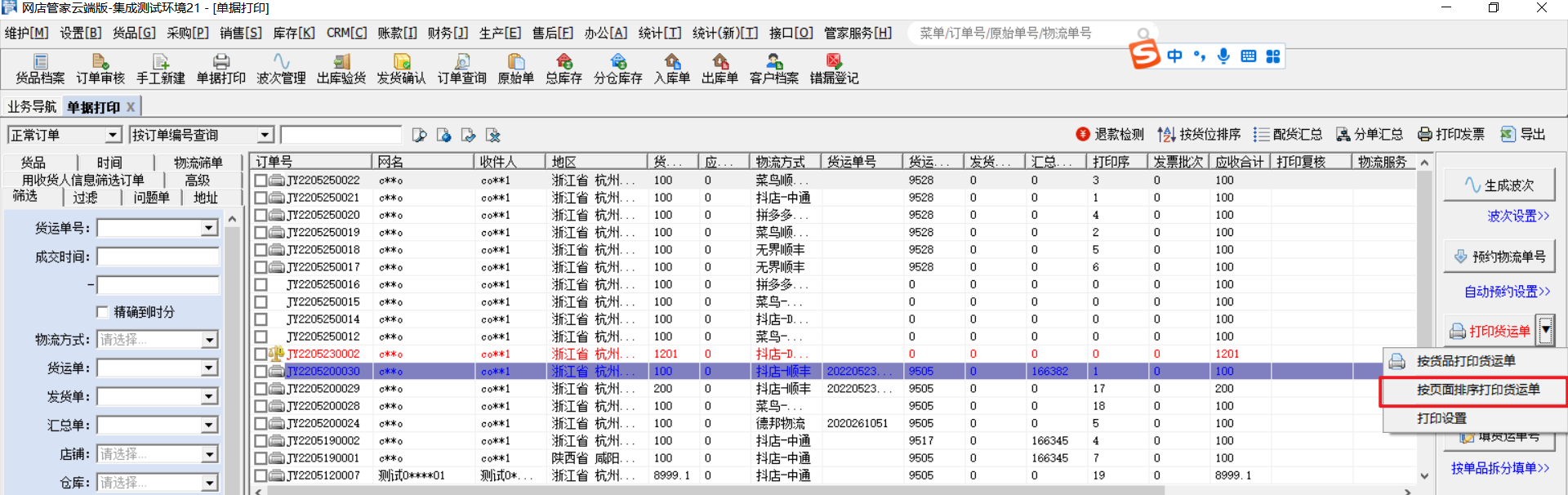This screenshot has height=495, width=1568.
Task: Click the Sogou input method S logo
Action: (x=1145, y=55)
